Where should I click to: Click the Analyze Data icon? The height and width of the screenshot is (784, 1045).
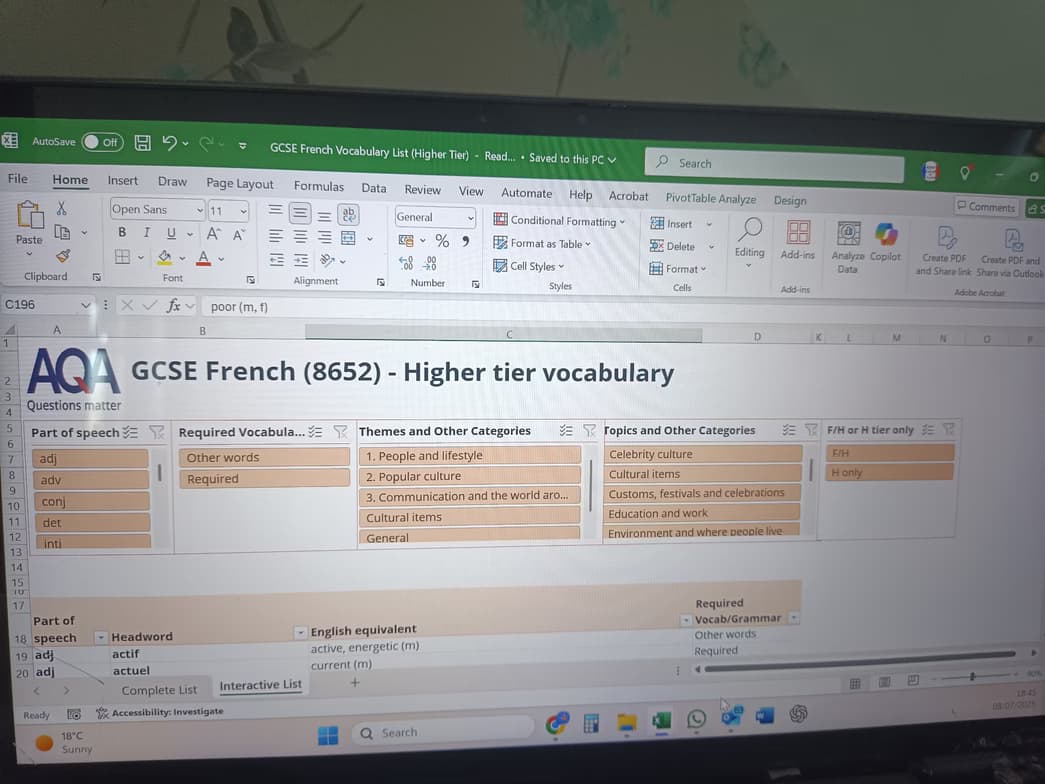(x=847, y=238)
